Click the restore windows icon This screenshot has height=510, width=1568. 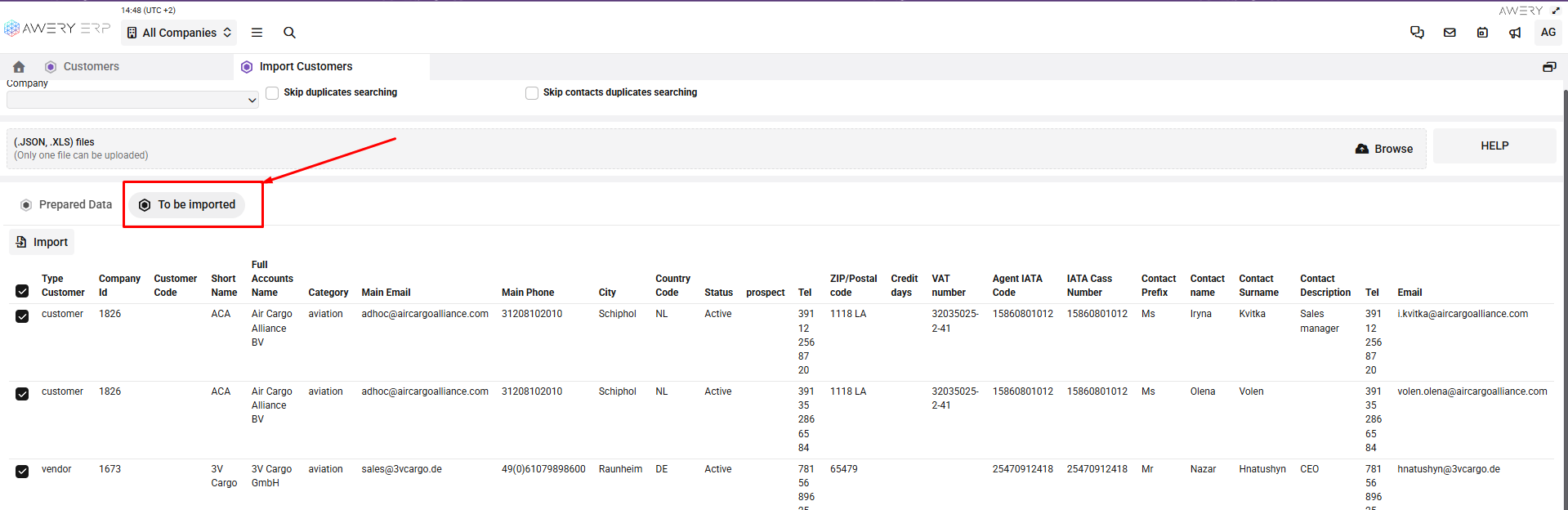[1549, 67]
